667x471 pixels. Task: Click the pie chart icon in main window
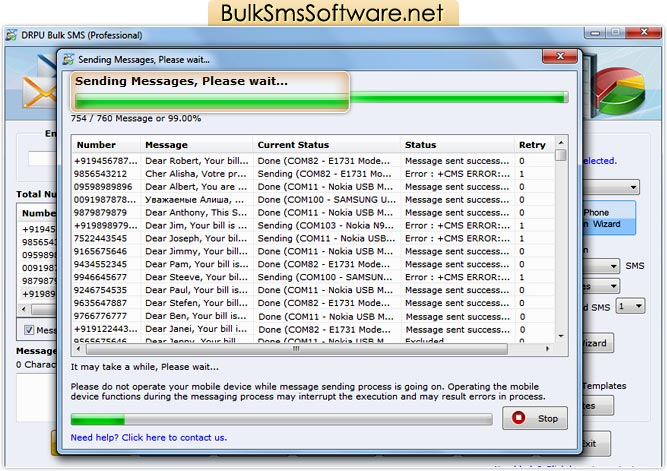click(619, 91)
